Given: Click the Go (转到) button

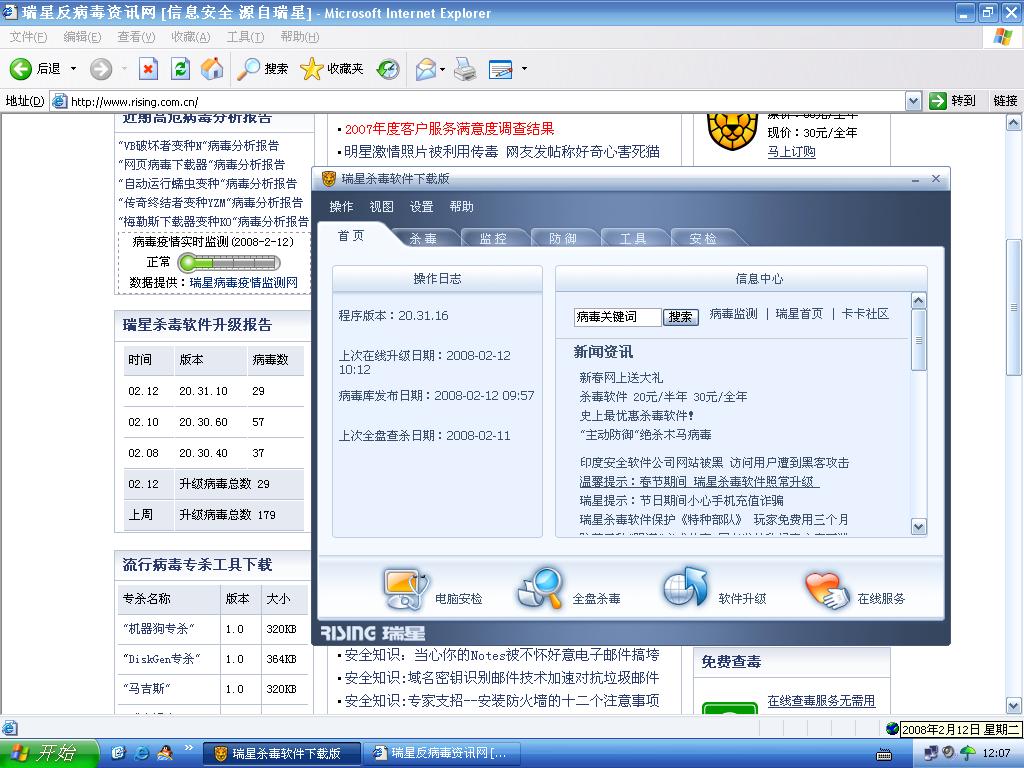Looking at the screenshot, I should pos(952,101).
